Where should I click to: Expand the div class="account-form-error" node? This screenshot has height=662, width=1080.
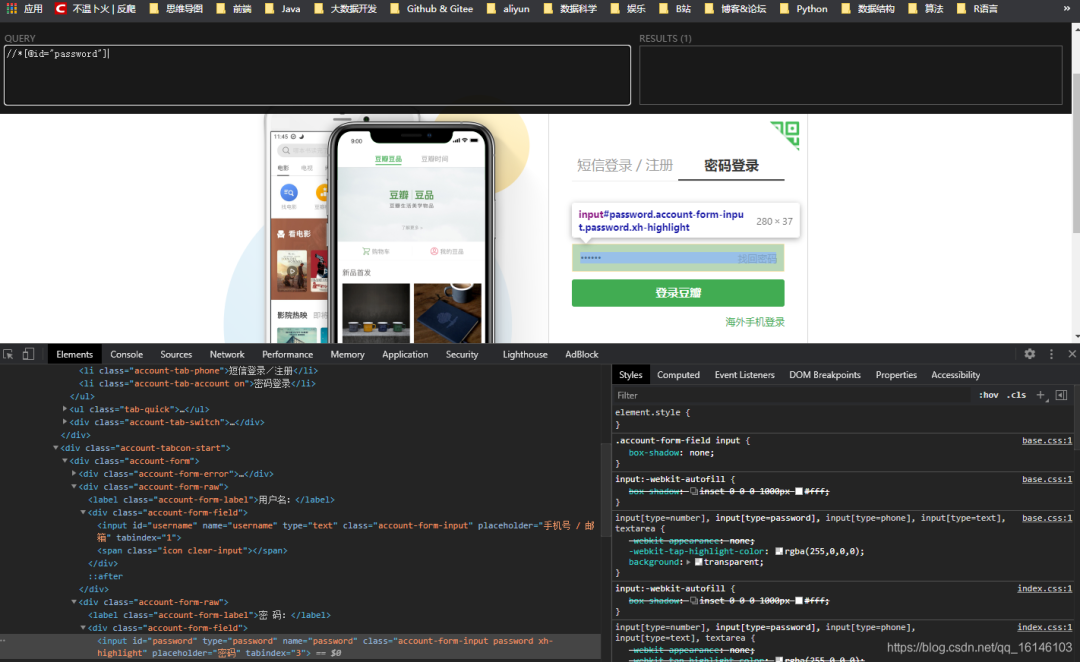click(74, 473)
